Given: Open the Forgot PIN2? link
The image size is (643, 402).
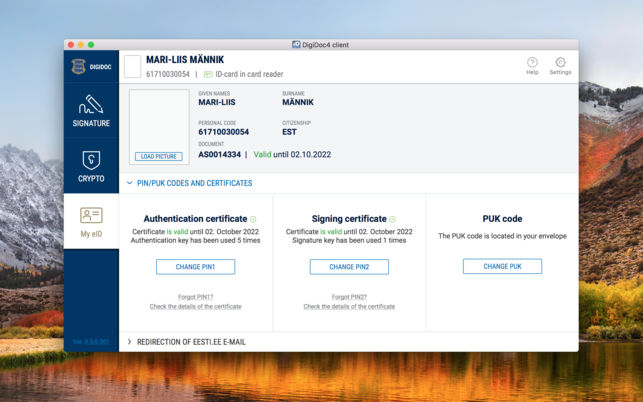Looking at the screenshot, I should point(349,297).
